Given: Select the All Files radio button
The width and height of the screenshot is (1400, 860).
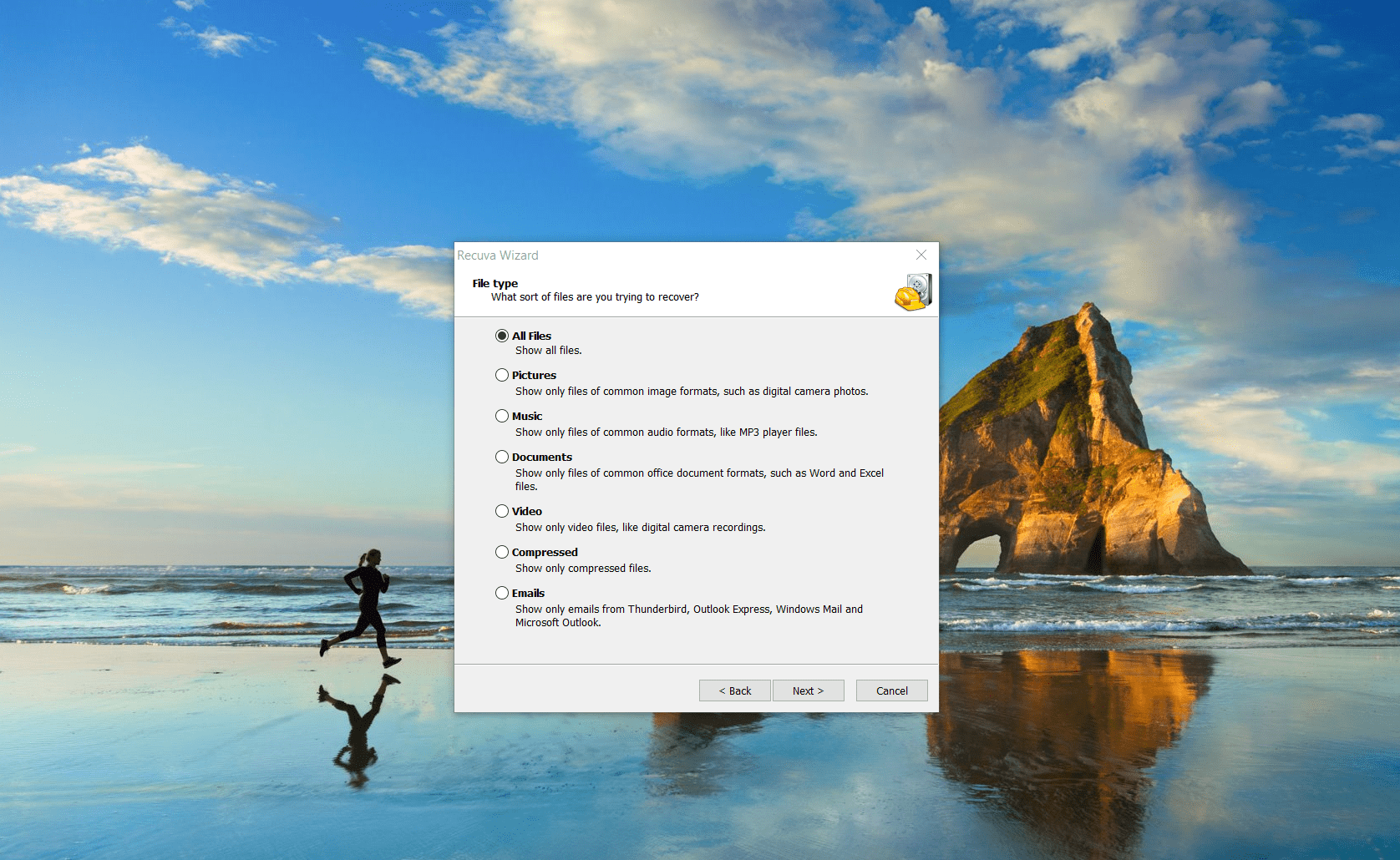Looking at the screenshot, I should [502, 336].
